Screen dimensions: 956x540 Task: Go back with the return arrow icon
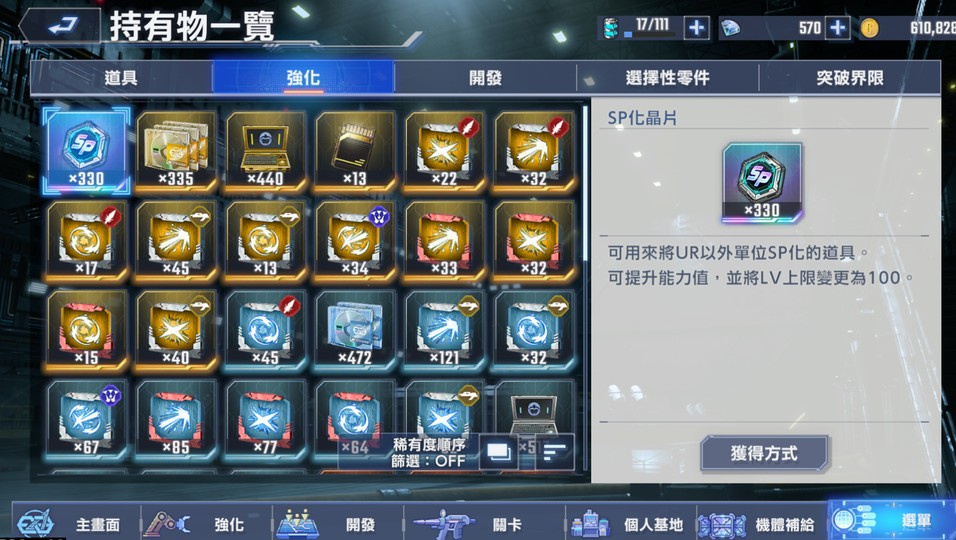point(61,26)
